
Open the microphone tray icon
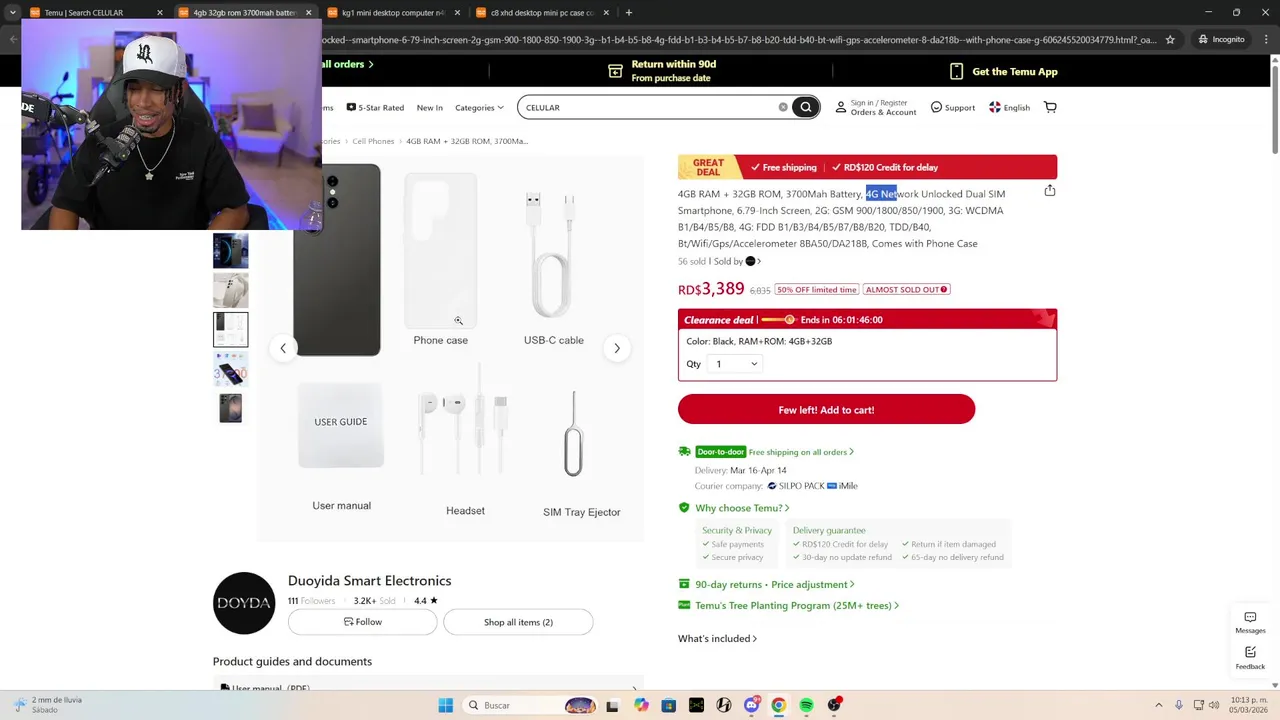(x=1179, y=705)
